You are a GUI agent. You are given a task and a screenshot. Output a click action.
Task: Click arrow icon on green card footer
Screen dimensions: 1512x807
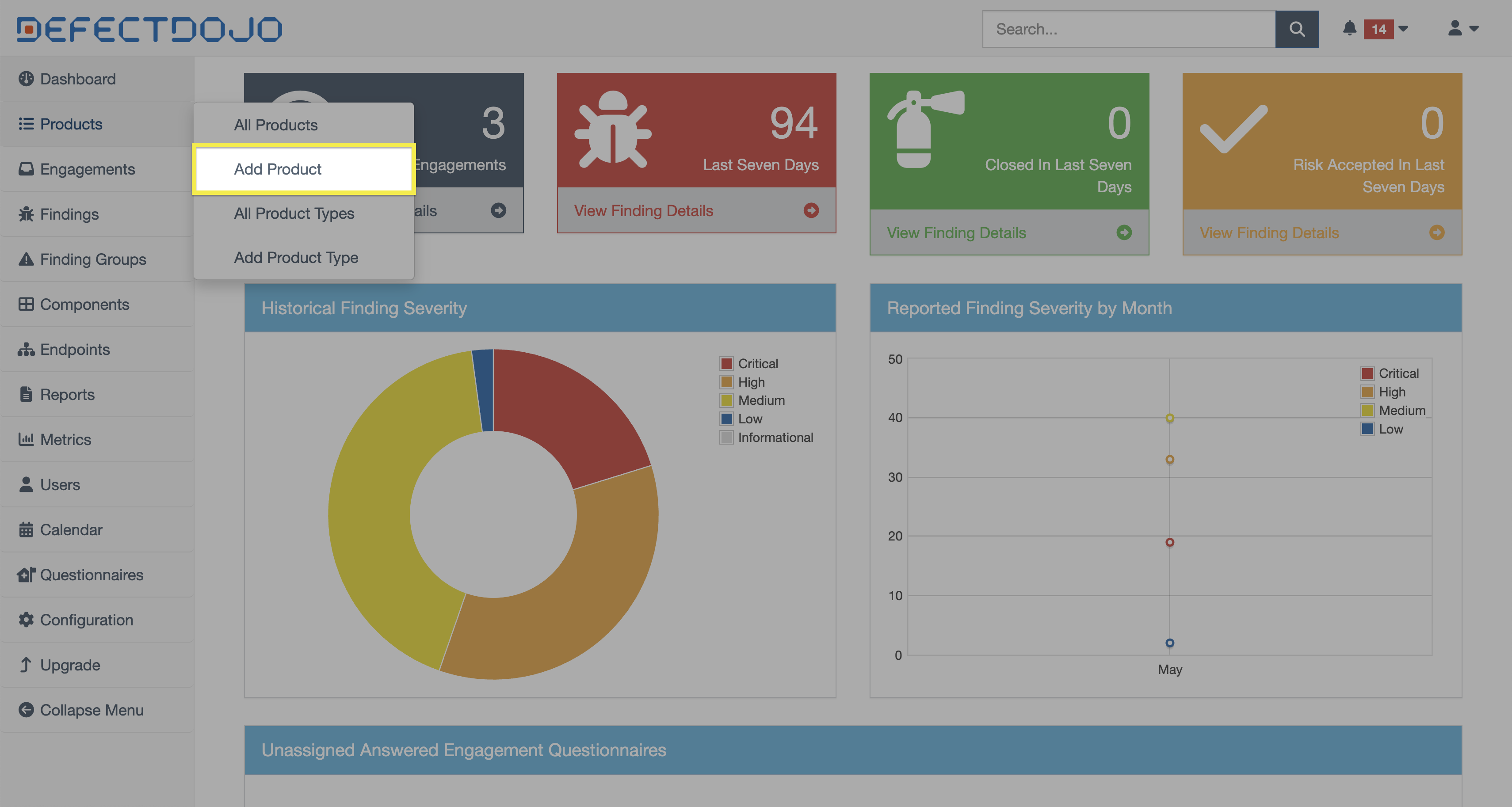[1124, 232]
